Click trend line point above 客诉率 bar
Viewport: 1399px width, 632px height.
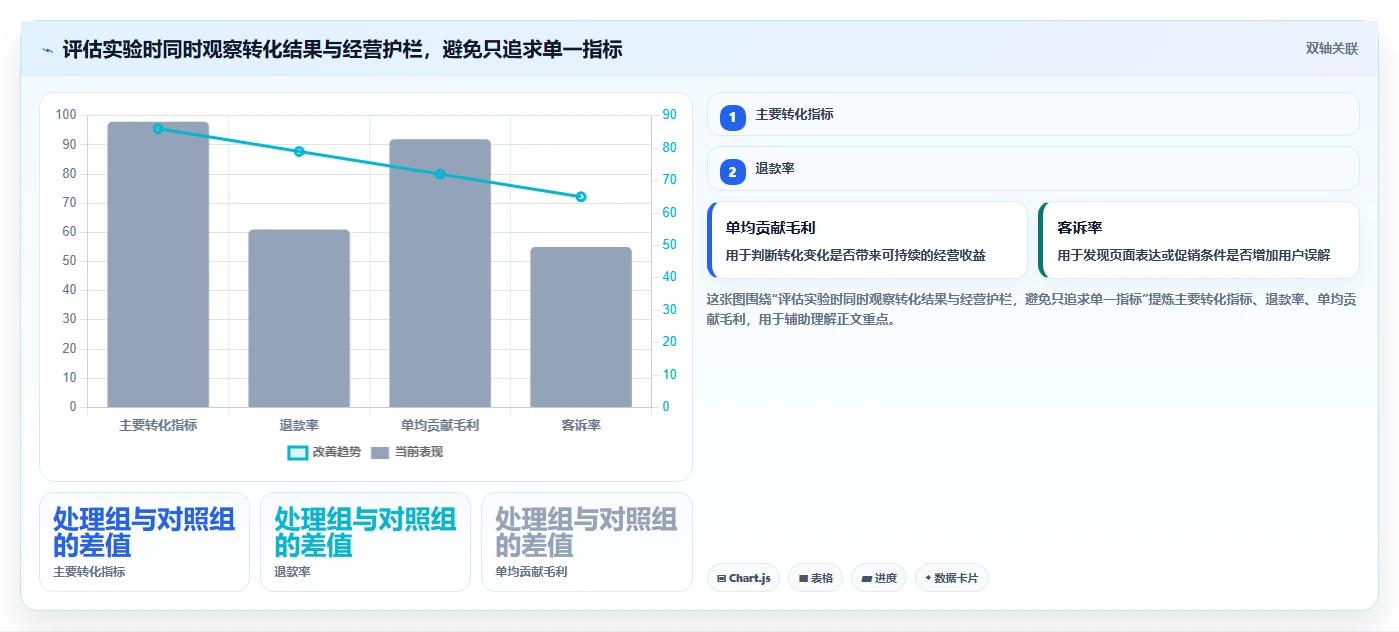[581, 197]
